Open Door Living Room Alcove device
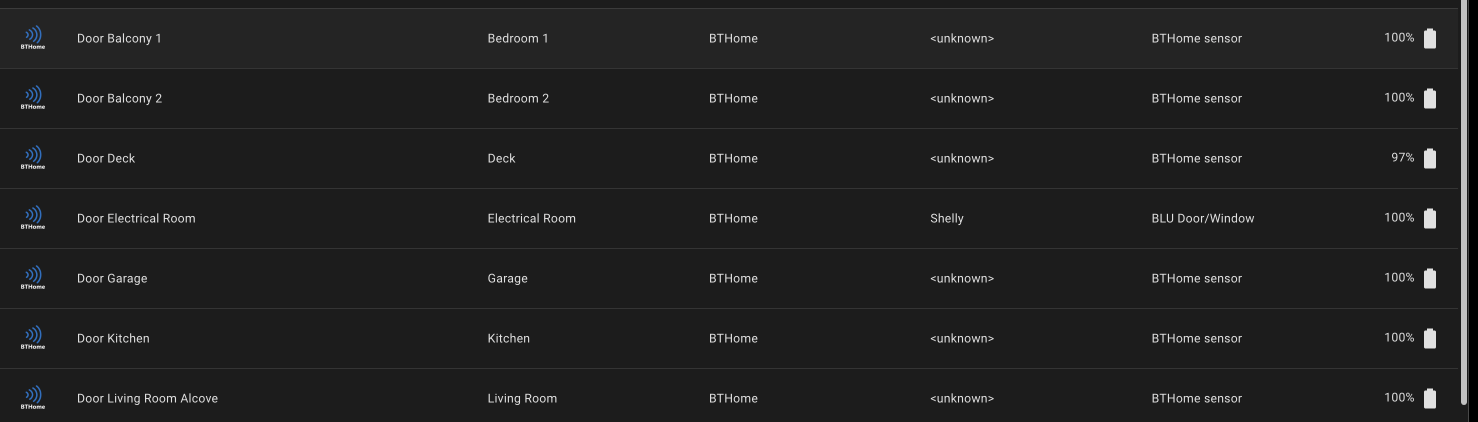The image size is (1478, 422). click(147, 399)
